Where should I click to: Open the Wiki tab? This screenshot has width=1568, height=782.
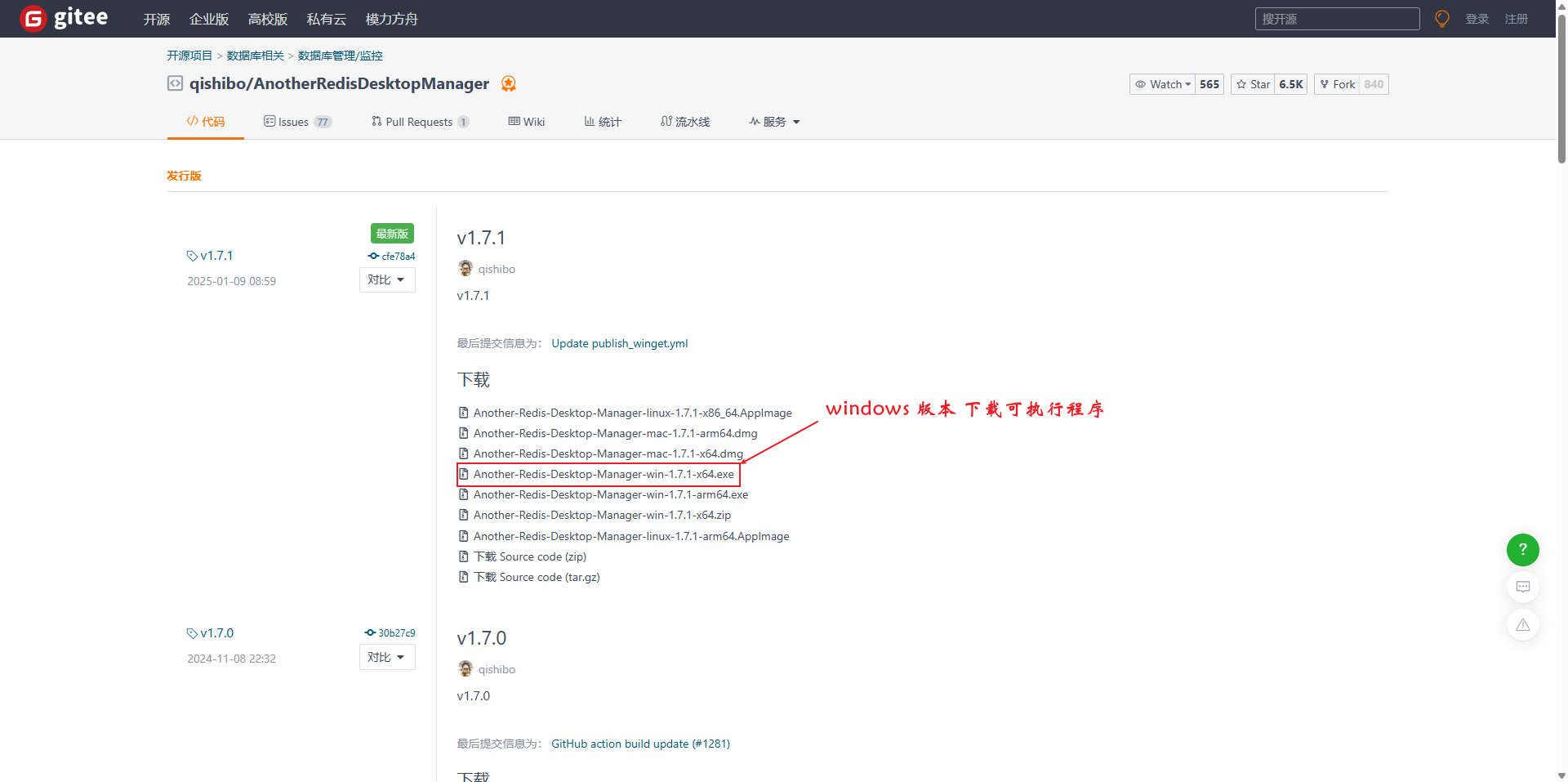(527, 122)
